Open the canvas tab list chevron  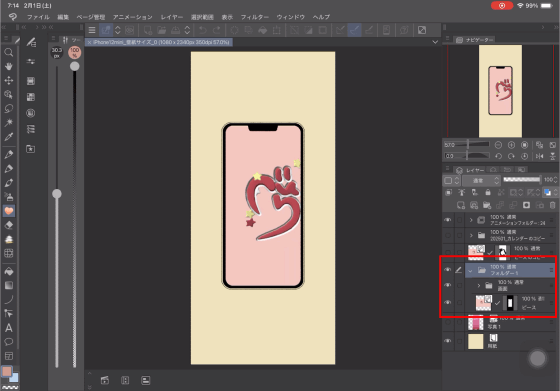click(435, 42)
